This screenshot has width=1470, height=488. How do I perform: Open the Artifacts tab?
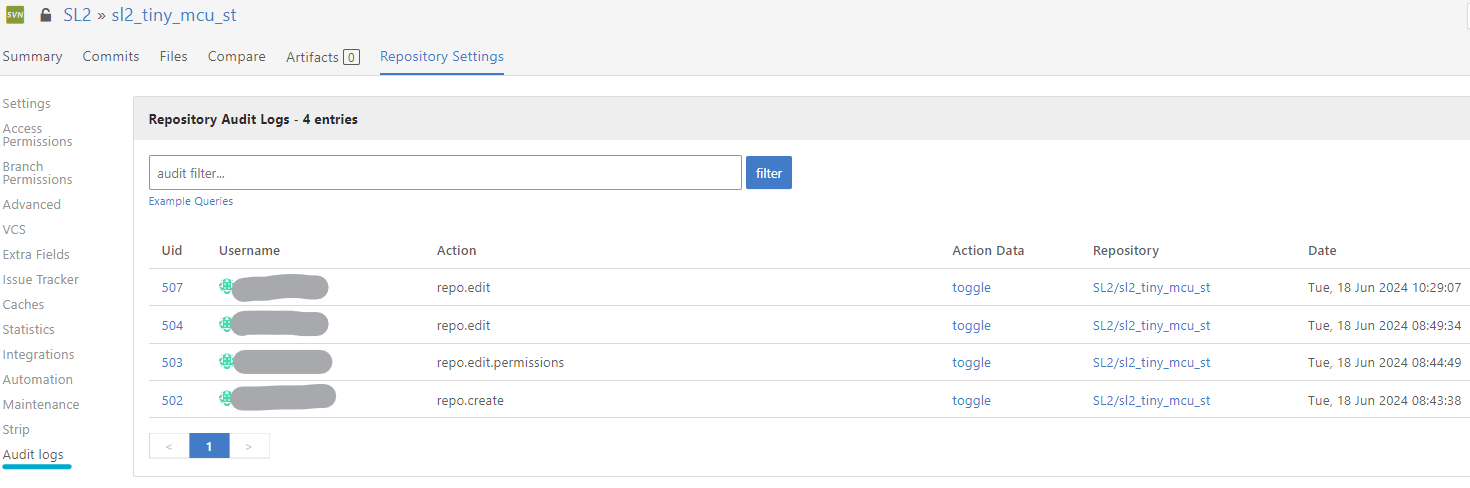(x=322, y=57)
